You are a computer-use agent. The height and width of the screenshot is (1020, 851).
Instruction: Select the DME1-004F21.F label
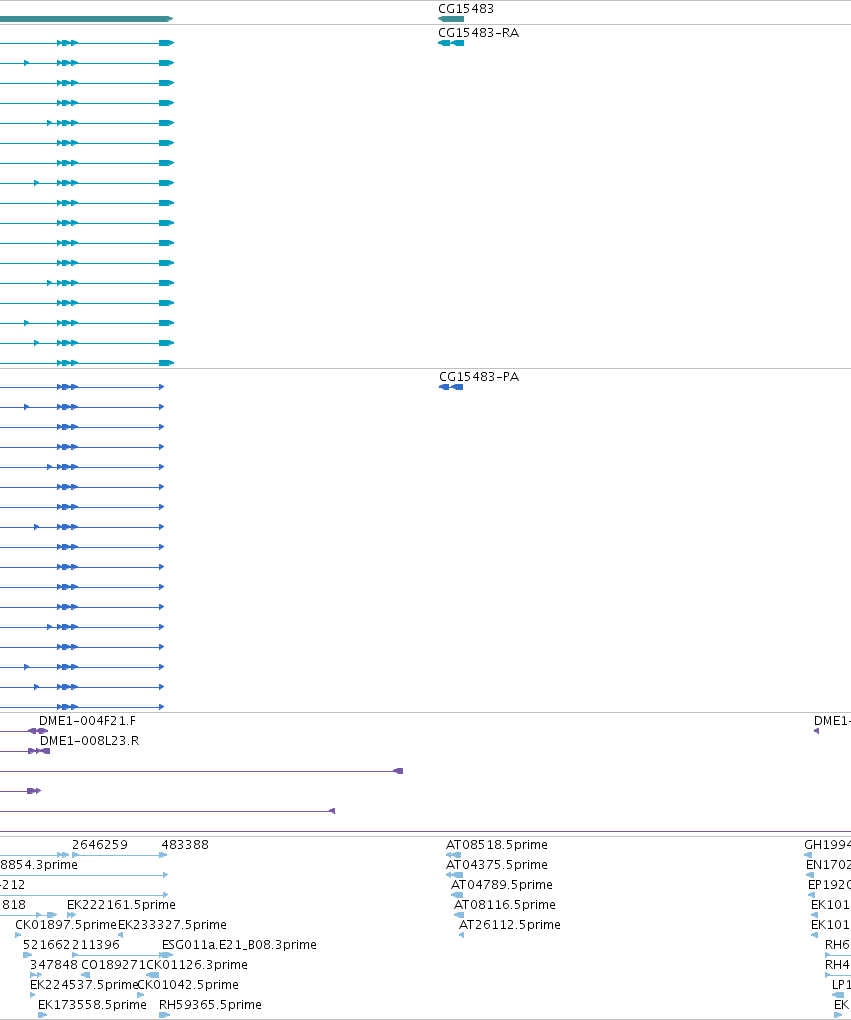[x=88, y=721]
